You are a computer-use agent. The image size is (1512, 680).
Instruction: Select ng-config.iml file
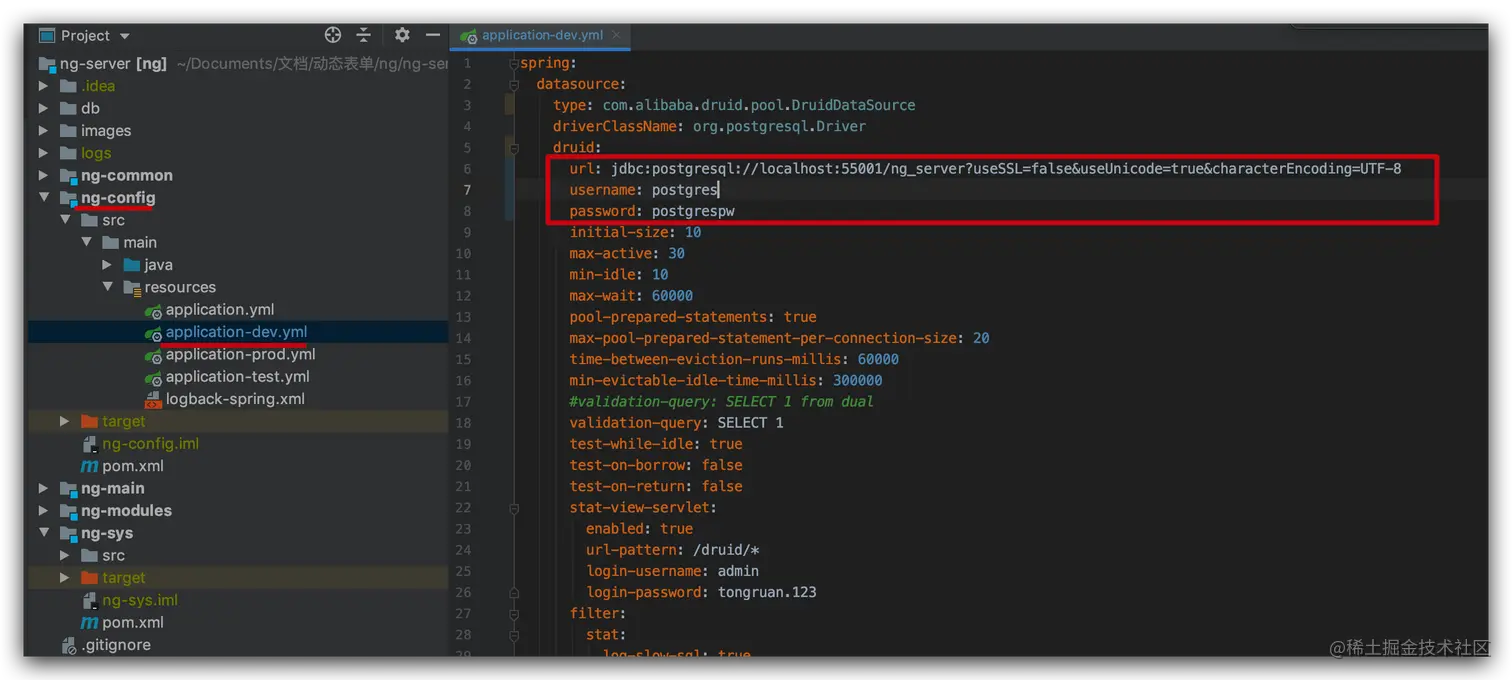151,443
